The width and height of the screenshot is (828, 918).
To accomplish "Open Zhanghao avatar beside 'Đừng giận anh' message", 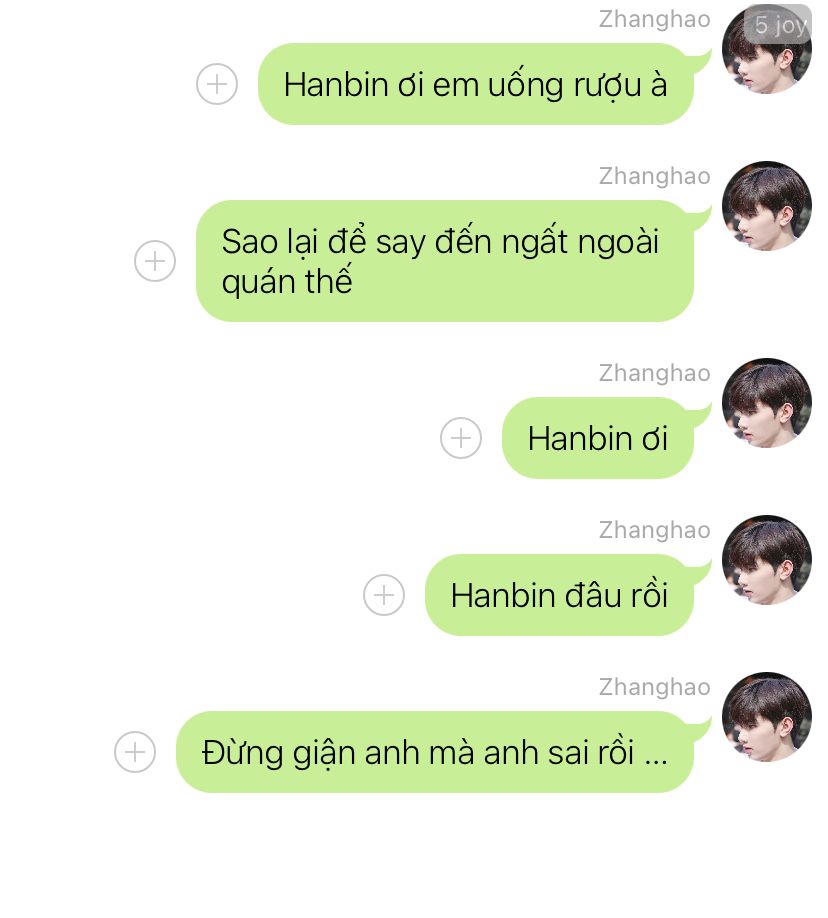I will tap(767, 717).
